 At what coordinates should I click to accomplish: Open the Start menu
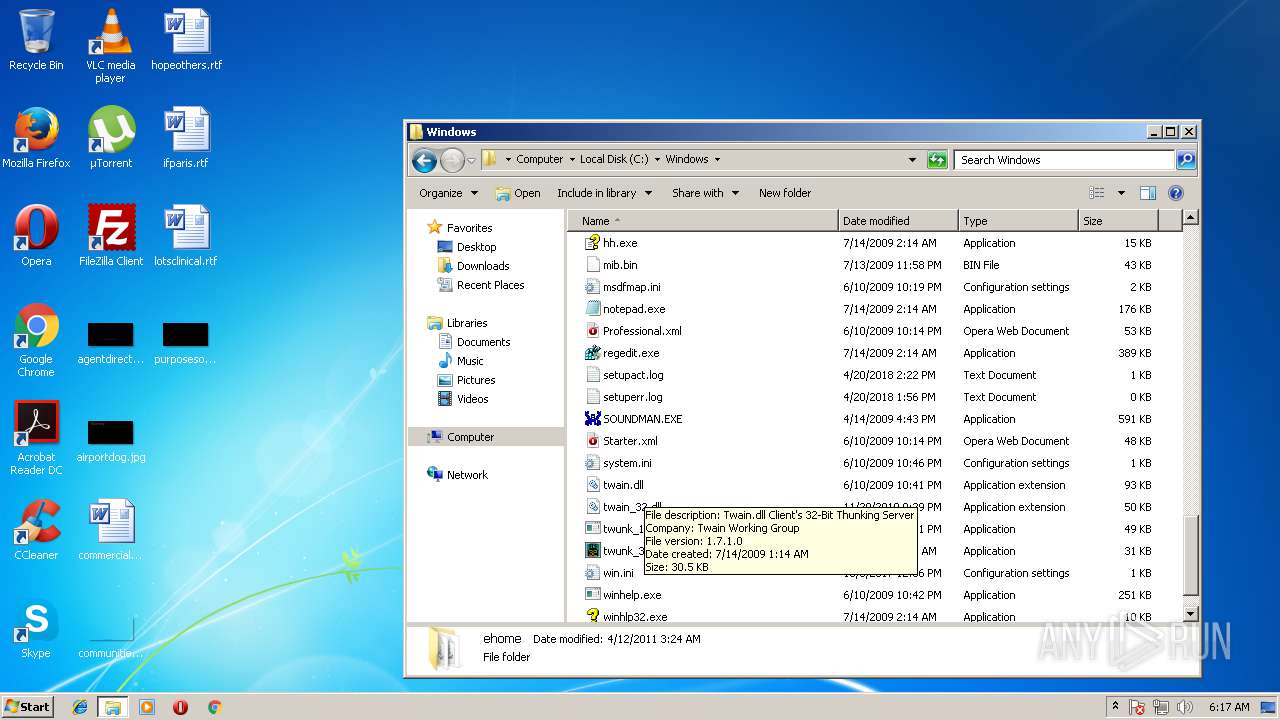point(27,707)
